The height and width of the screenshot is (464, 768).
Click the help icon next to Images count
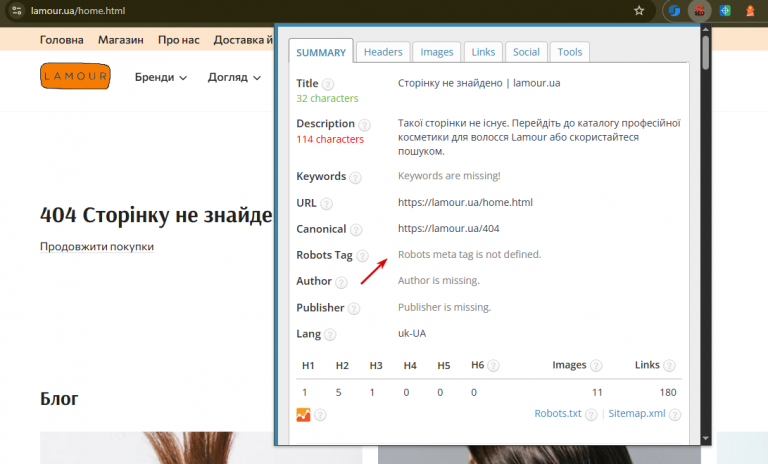596,366
